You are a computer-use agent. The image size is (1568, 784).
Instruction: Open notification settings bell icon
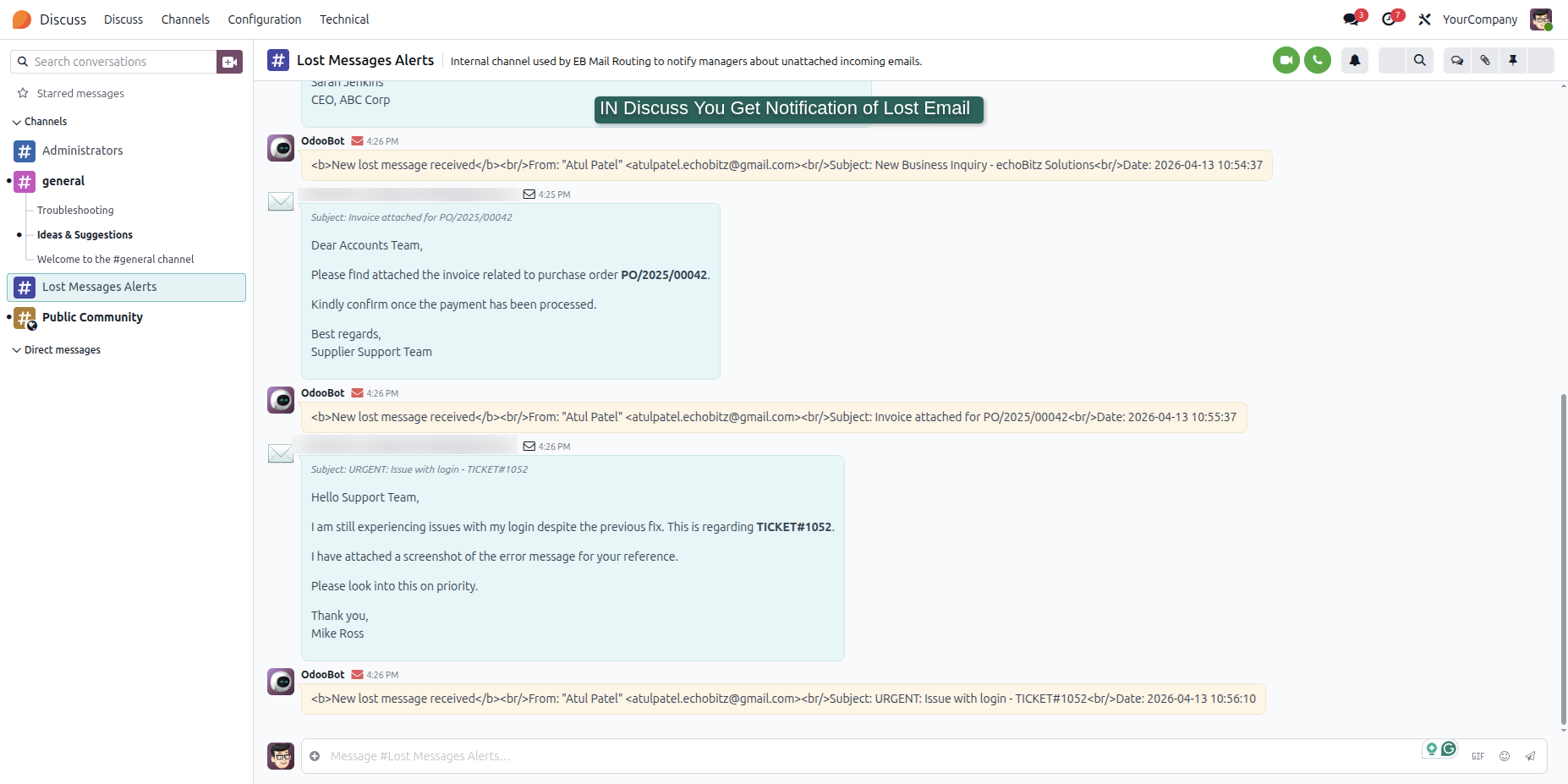pos(1355,60)
